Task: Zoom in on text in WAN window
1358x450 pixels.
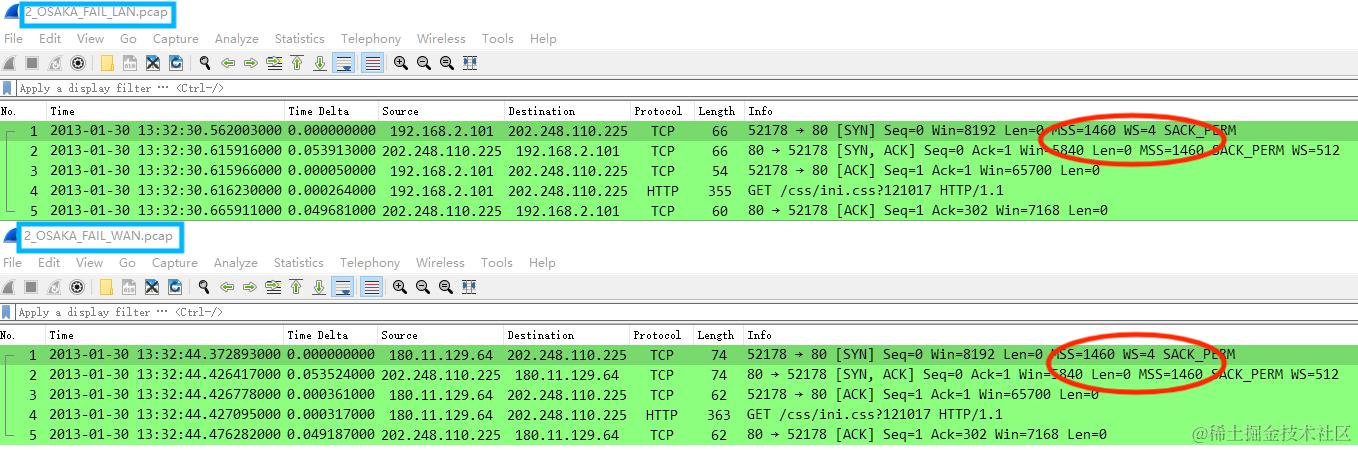Action: click(x=401, y=287)
